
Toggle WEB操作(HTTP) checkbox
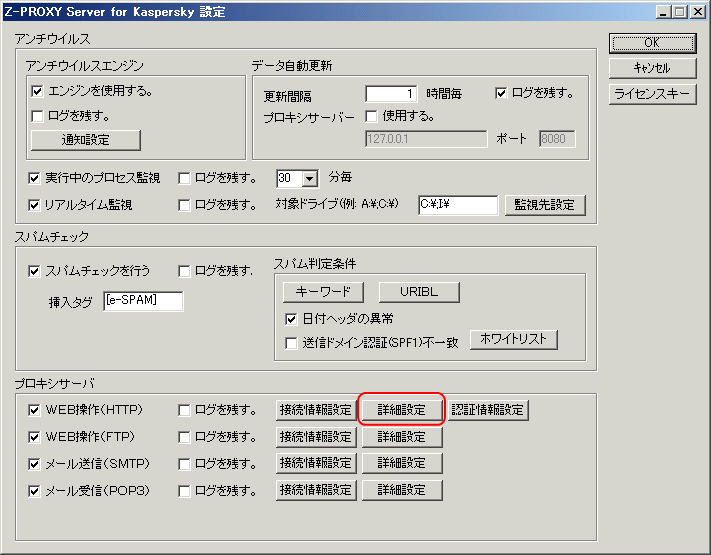coord(34,410)
